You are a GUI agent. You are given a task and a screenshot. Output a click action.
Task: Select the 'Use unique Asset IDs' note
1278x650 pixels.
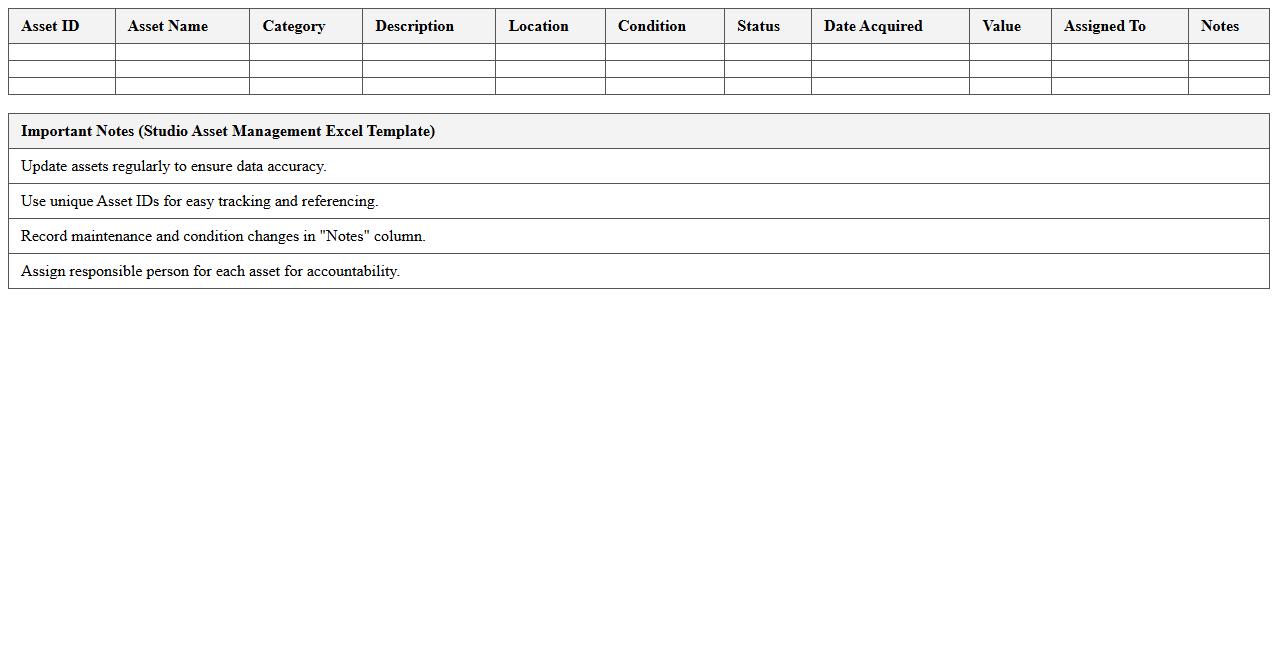(x=200, y=201)
